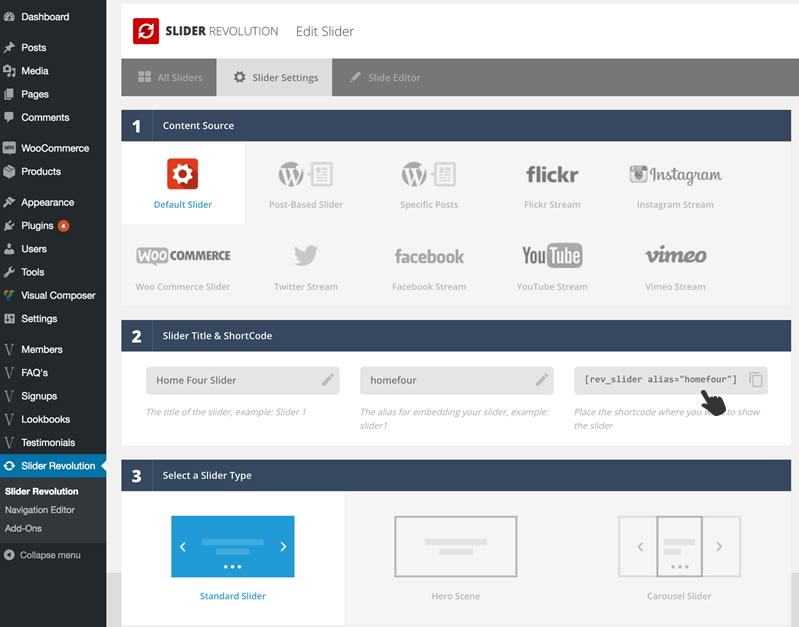Select the WooCommerce Slider logo
799x627 pixels.
click(x=183, y=255)
